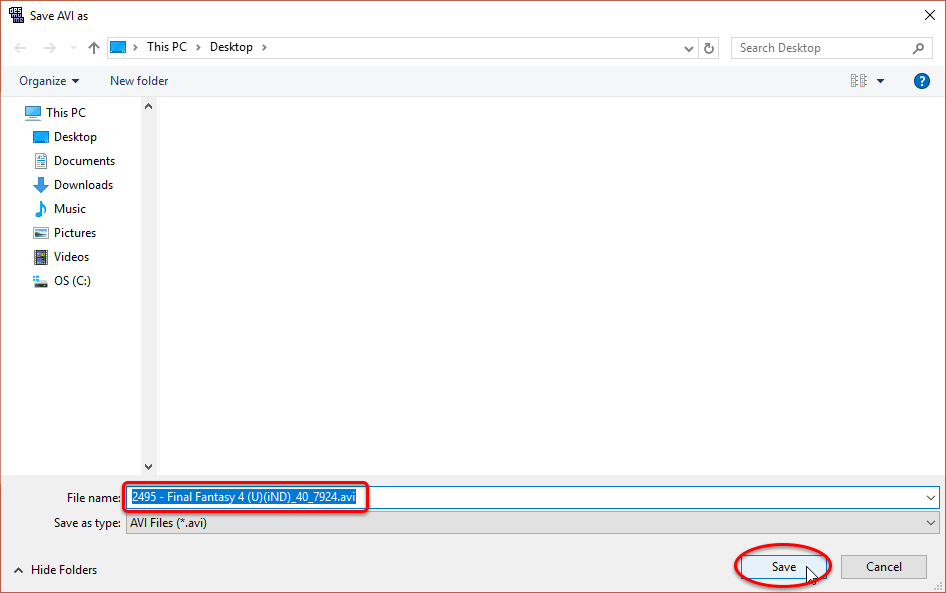Image resolution: width=946 pixels, height=593 pixels.
Task: Open the Organize menu
Action: tap(49, 81)
